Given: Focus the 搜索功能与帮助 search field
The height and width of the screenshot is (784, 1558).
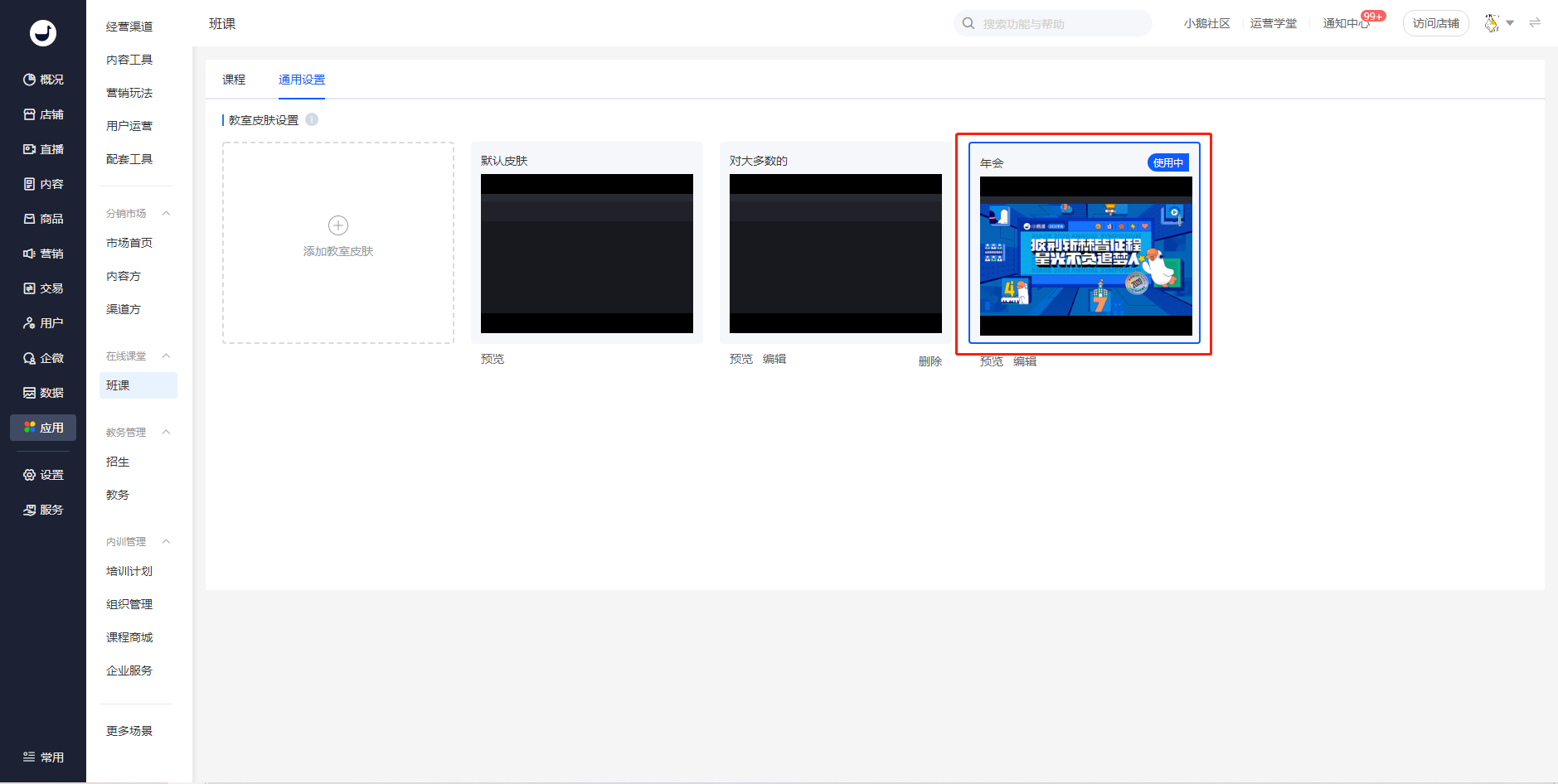Looking at the screenshot, I should tap(1053, 23).
